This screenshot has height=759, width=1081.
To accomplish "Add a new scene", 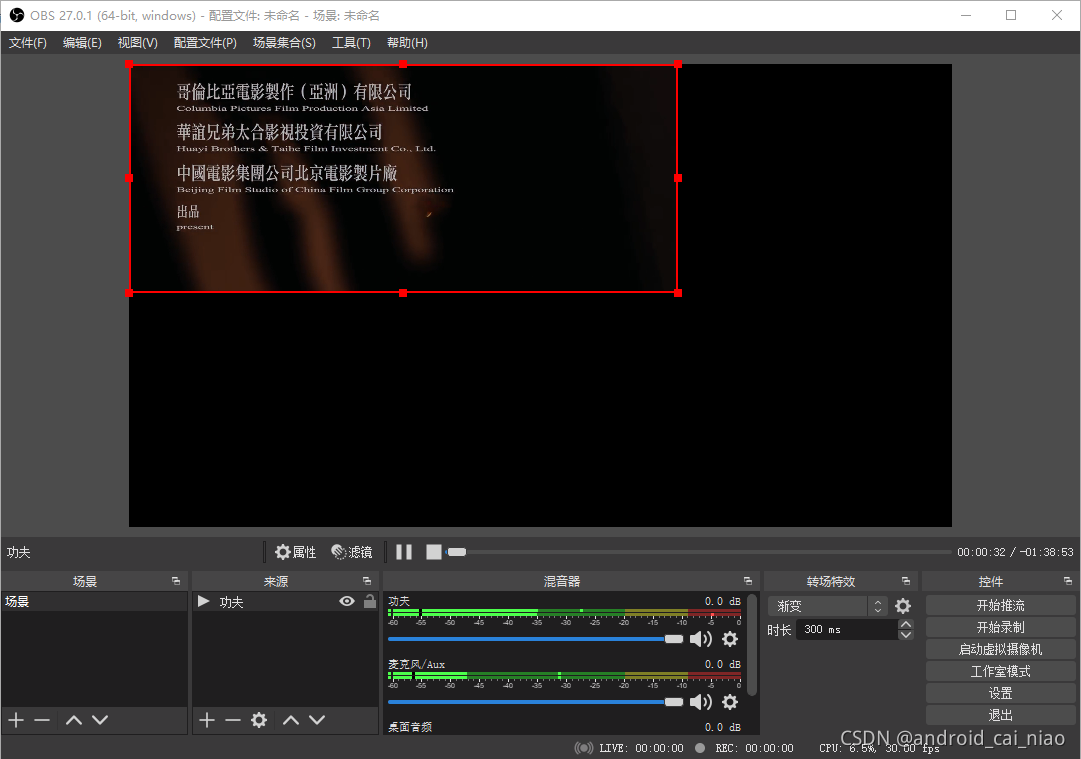I will (x=17, y=720).
